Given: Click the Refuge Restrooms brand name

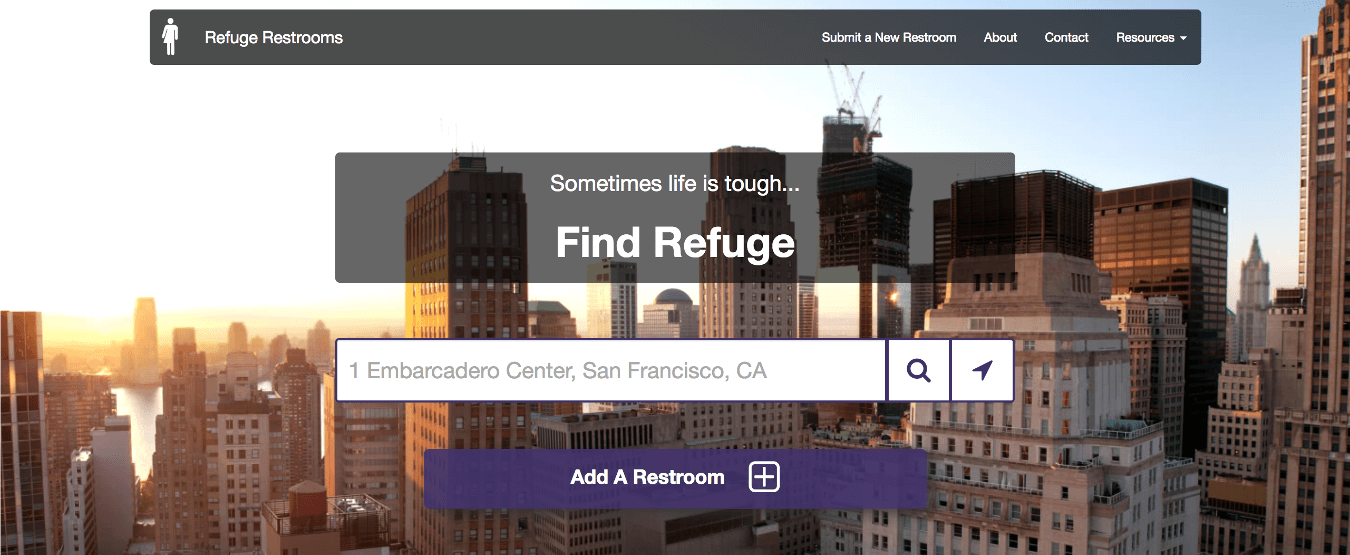Looking at the screenshot, I should pos(273,38).
